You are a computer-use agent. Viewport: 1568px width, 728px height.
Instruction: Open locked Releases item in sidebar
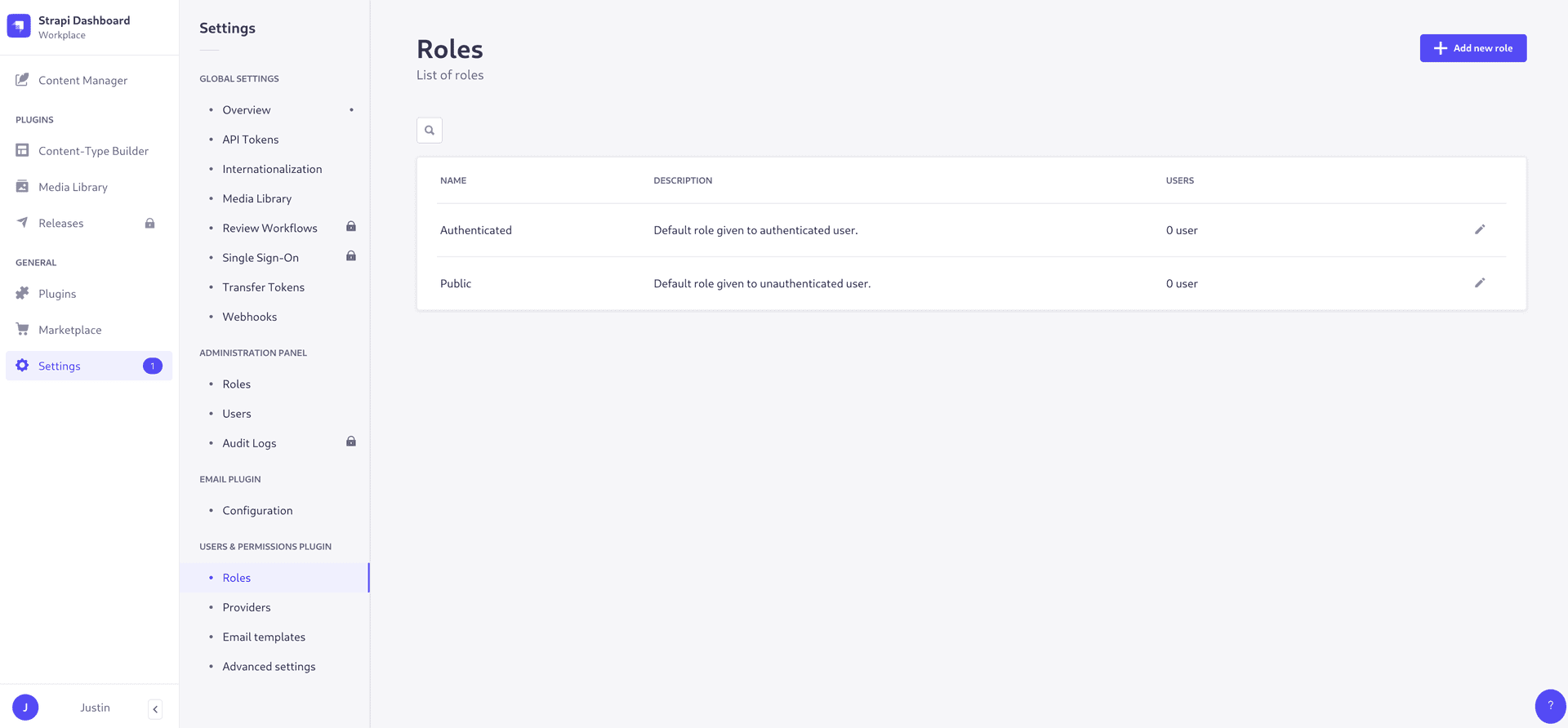(61, 224)
